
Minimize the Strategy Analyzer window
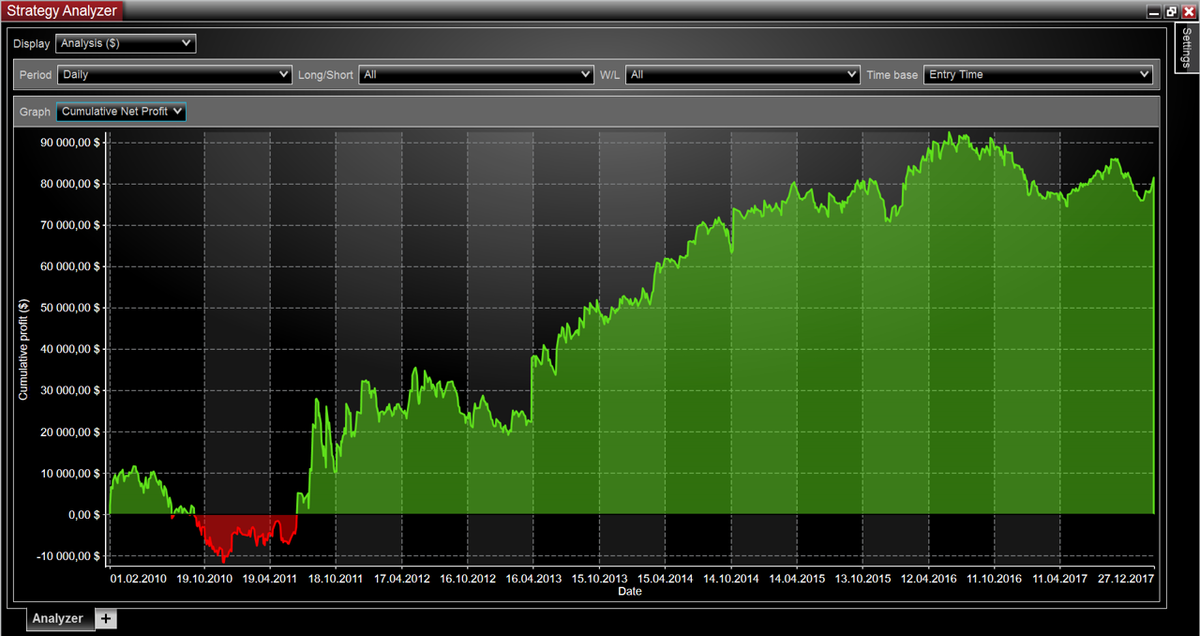coord(1154,11)
